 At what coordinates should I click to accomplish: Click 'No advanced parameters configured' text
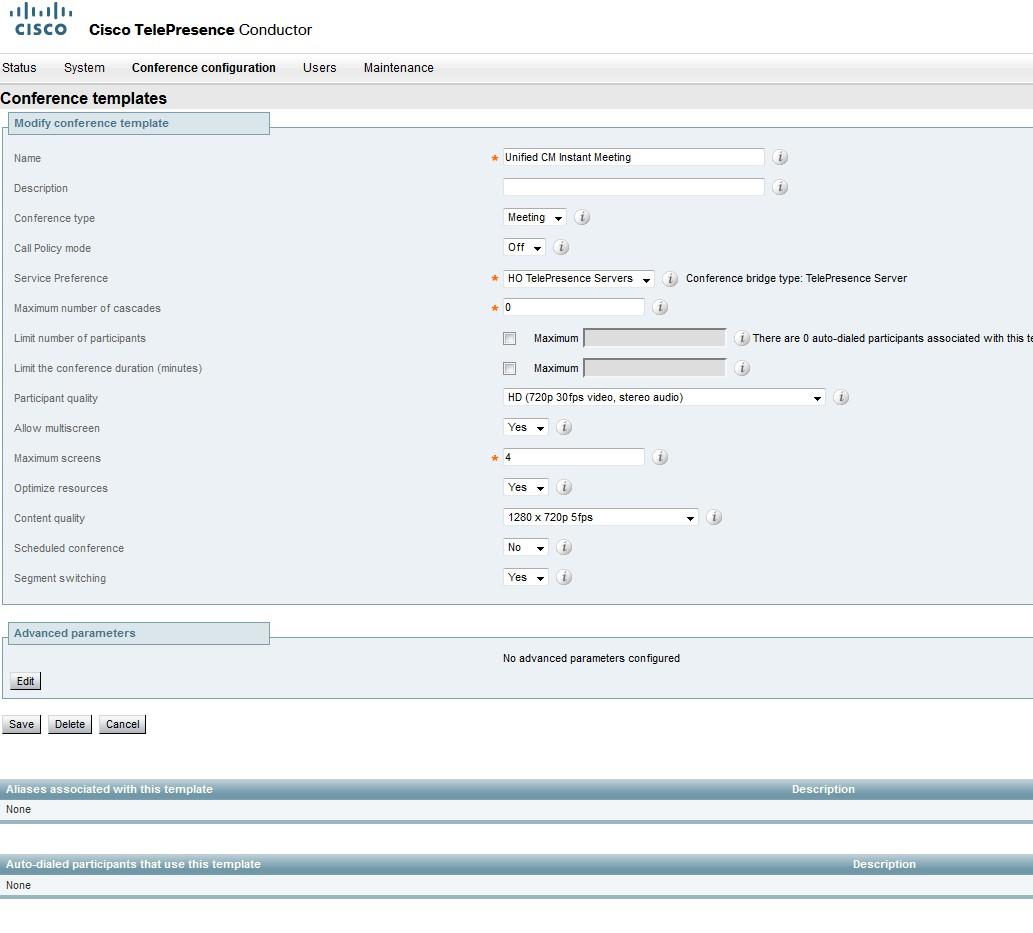pyautogui.click(x=591, y=658)
